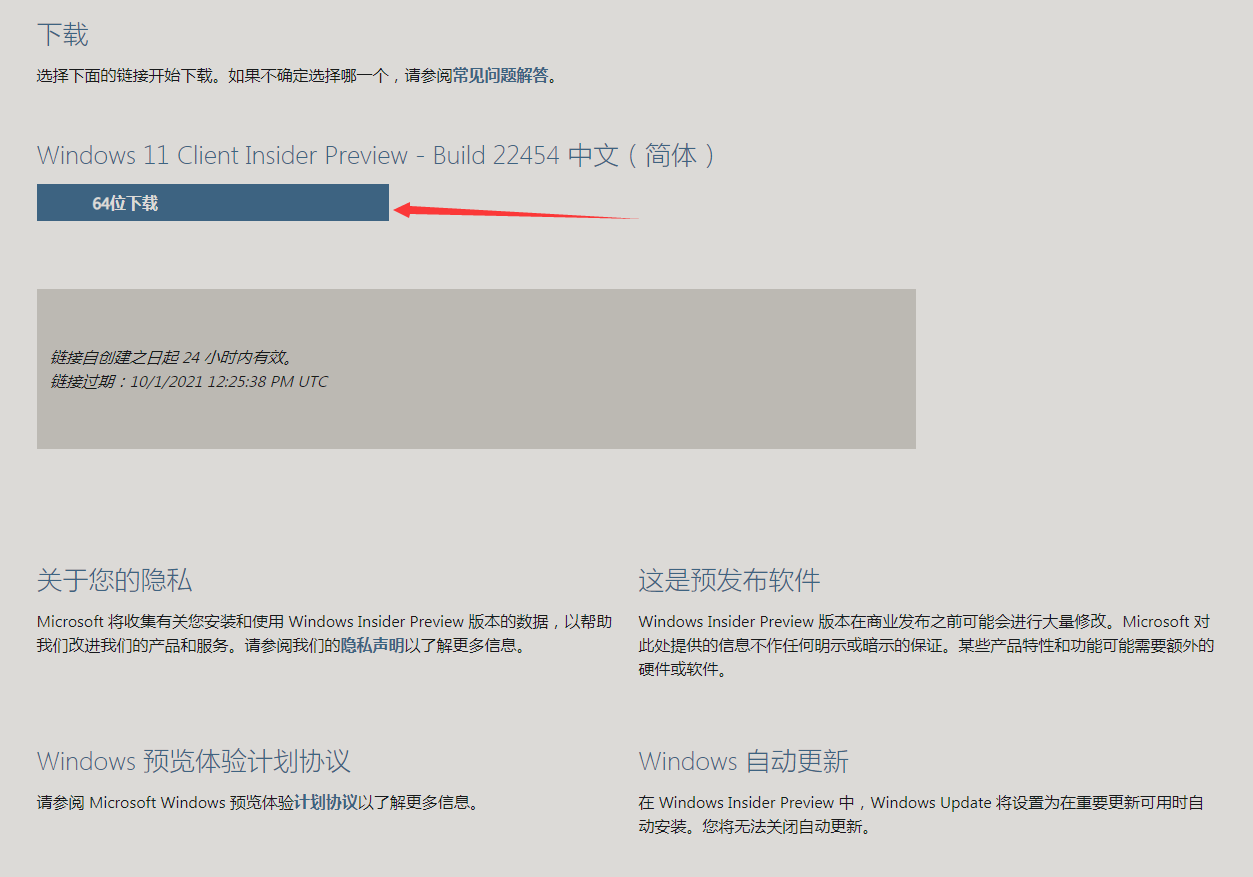Screen dimensions: 1253x877
Task: Click the 64位下载 download button
Action: (x=212, y=203)
